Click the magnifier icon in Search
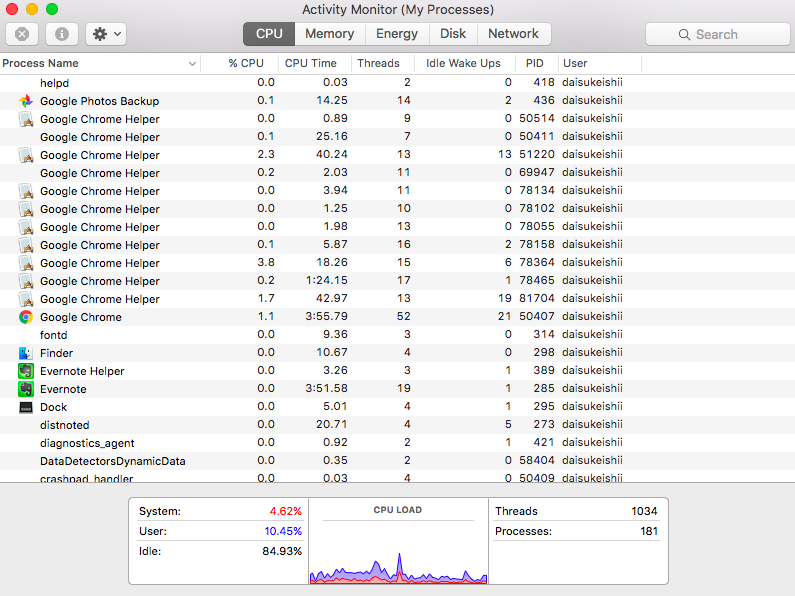The image size is (795, 596). coord(684,34)
